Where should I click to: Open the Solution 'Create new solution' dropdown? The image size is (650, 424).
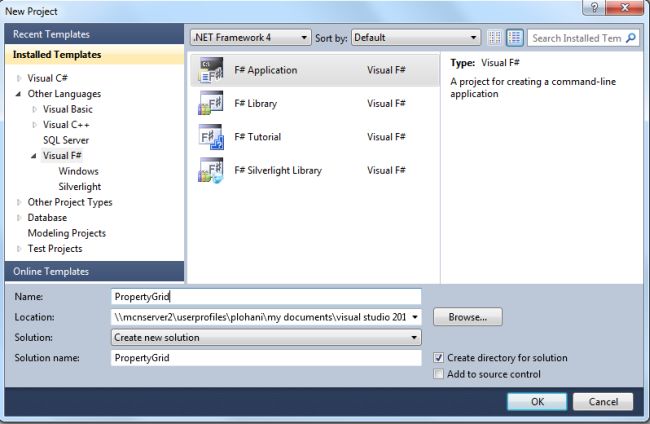click(266, 337)
